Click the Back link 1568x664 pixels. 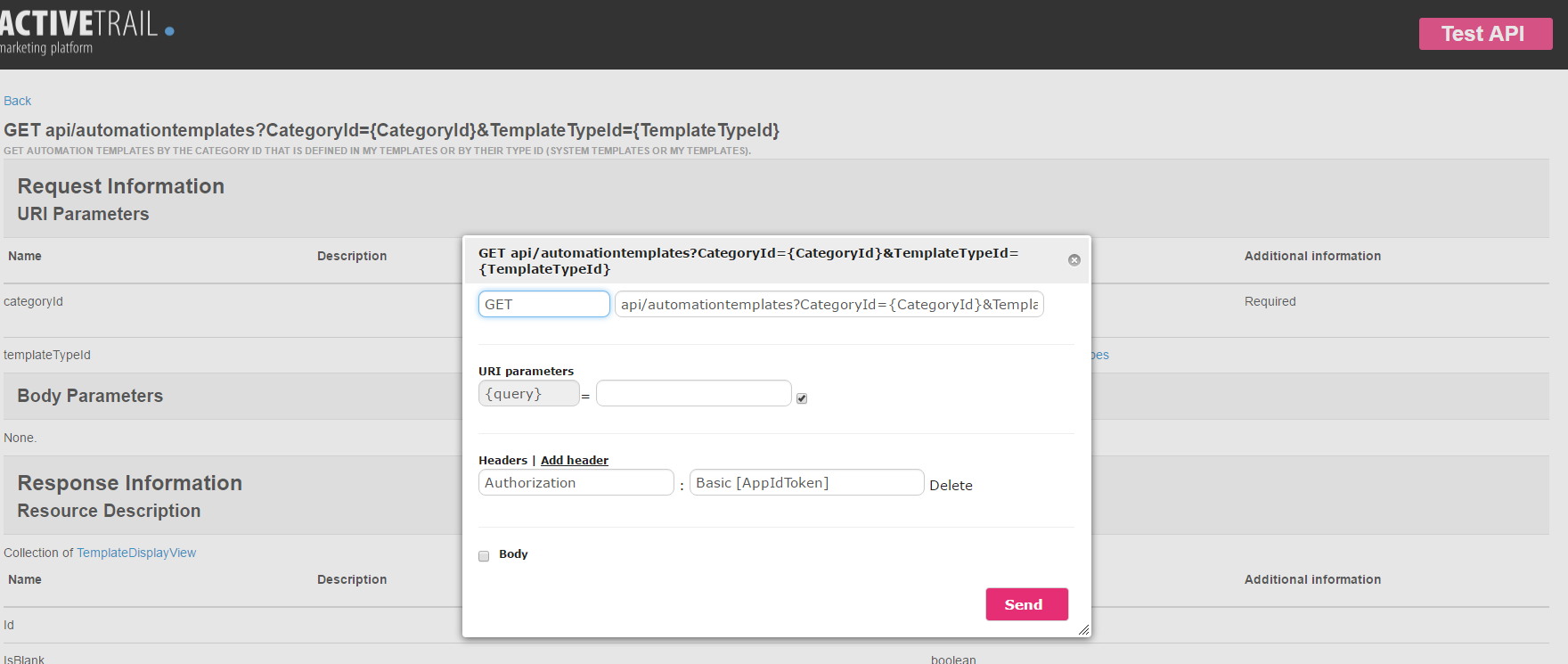click(x=17, y=100)
